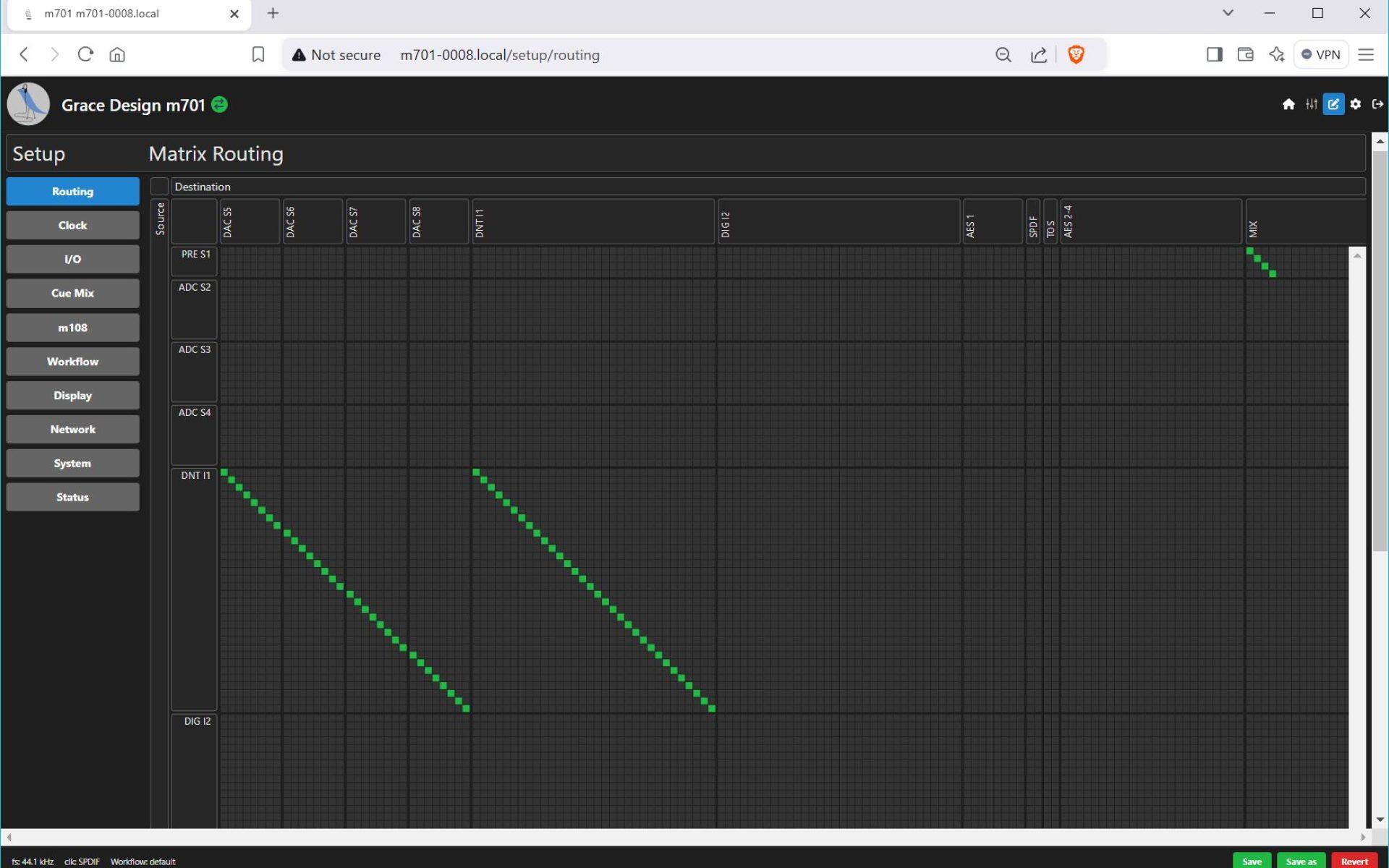
Task: Click the green sync status icon
Action: (x=219, y=105)
